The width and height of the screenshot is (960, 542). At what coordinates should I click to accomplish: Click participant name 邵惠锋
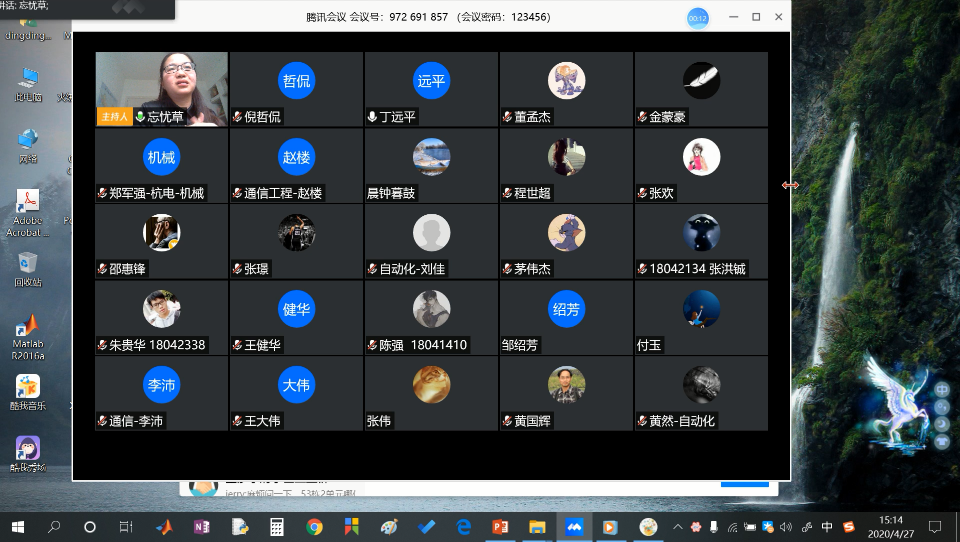tap(127, 269)
